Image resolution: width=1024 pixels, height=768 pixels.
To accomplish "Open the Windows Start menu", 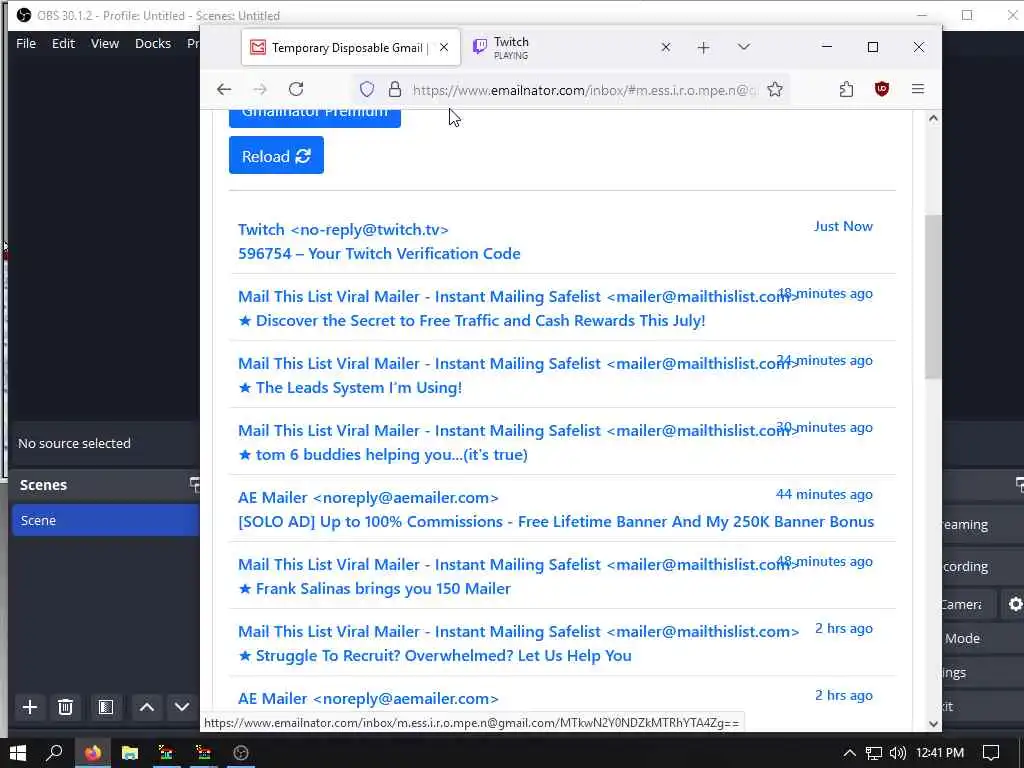I will click(x=18, y=753).
